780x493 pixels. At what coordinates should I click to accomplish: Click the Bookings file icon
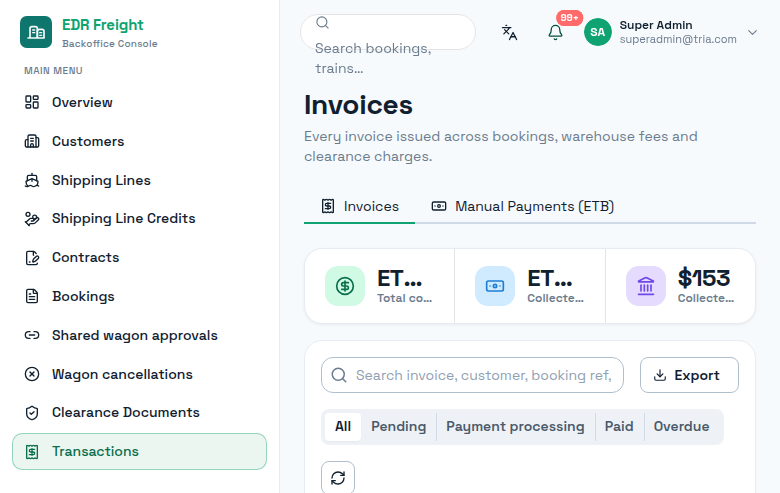tap(32, 296)
